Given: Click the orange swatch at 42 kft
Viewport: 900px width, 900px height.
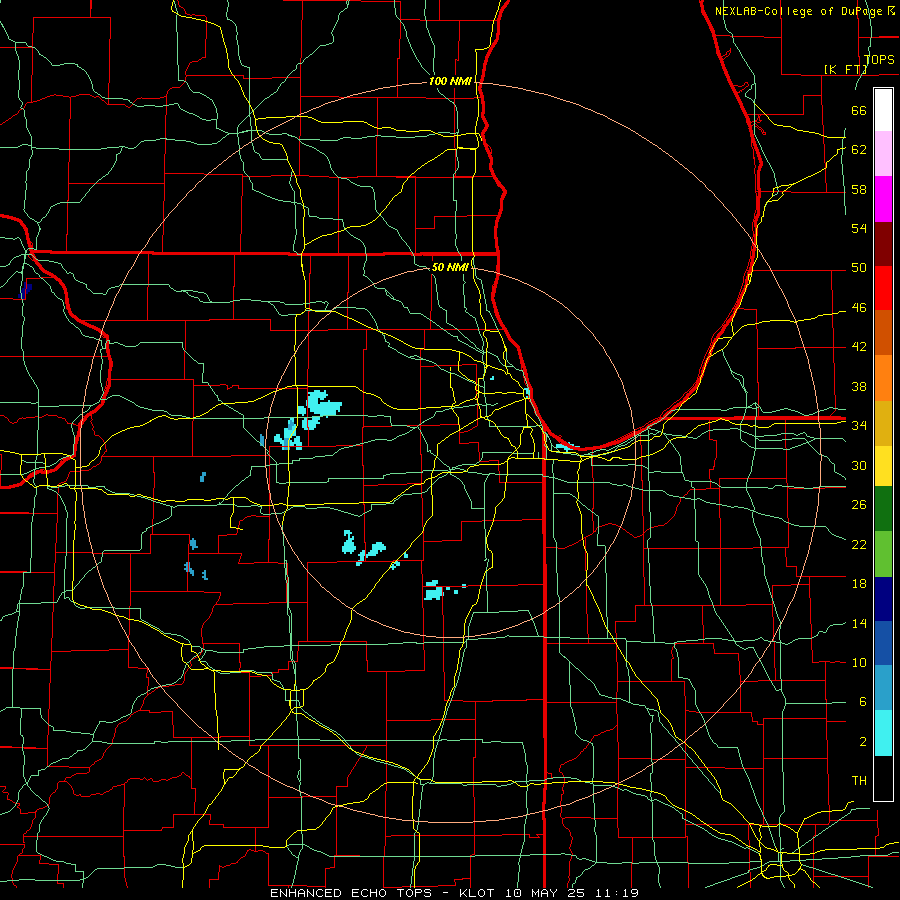Looking at the screenshot, I should pos(883,378).
